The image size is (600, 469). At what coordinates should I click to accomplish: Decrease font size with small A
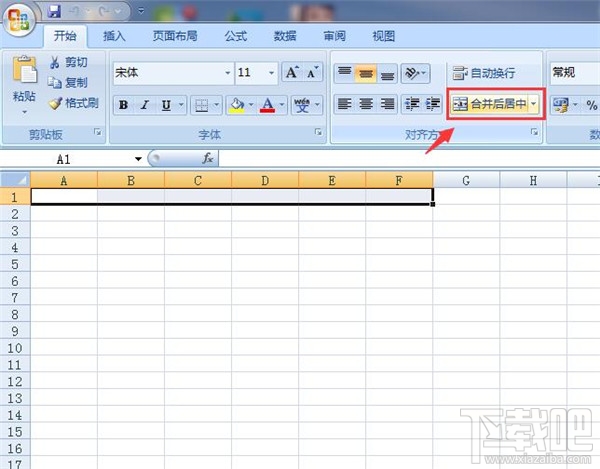coord(313,72)
